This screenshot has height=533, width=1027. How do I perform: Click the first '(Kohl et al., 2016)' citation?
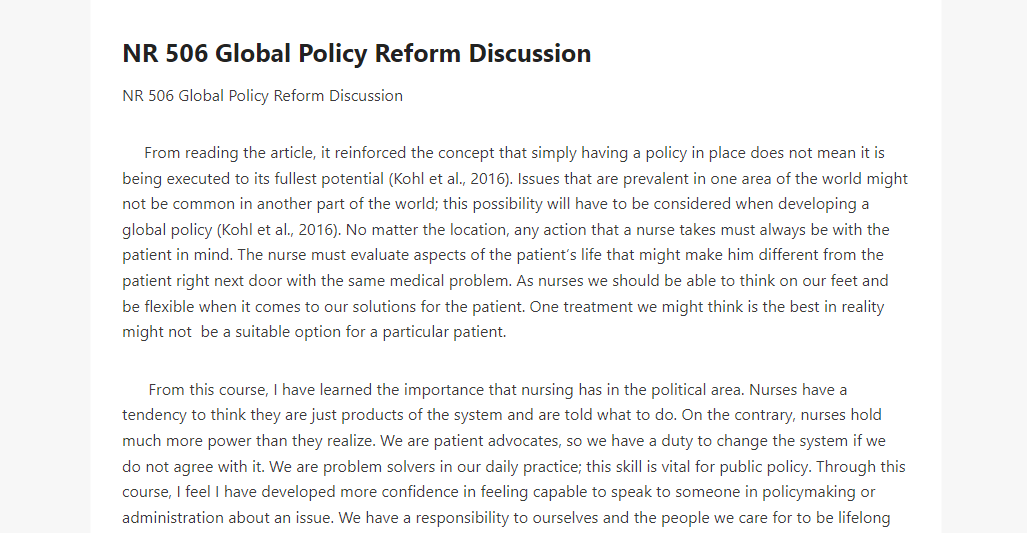pyautogui.click(x=449, y=179)
